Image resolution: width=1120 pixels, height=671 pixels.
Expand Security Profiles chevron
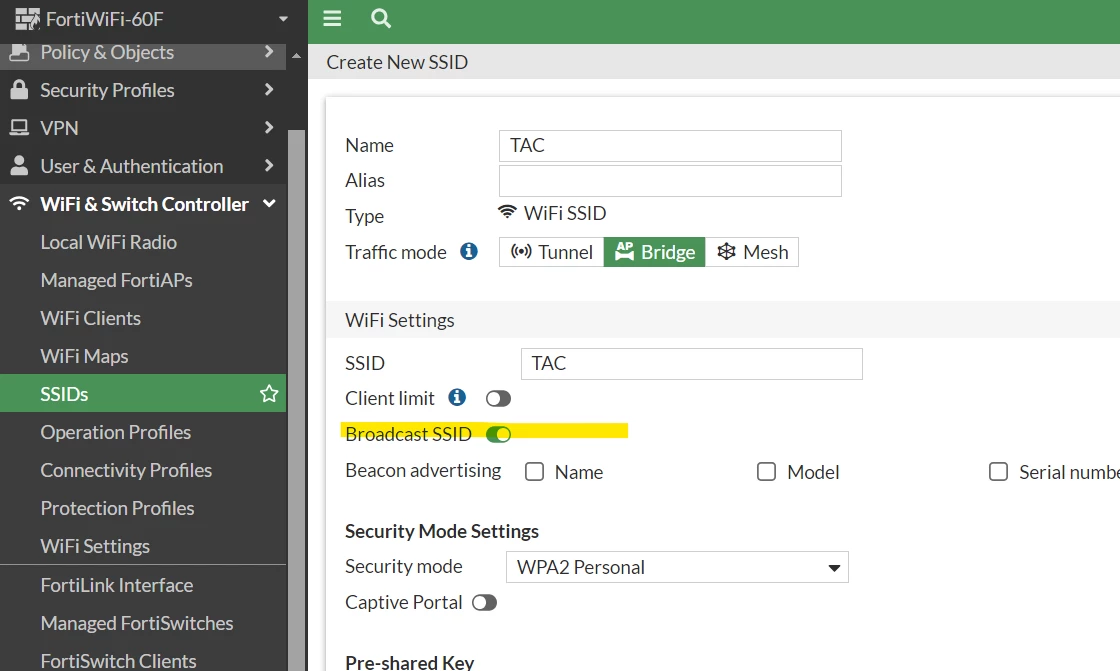click(269, 89)
